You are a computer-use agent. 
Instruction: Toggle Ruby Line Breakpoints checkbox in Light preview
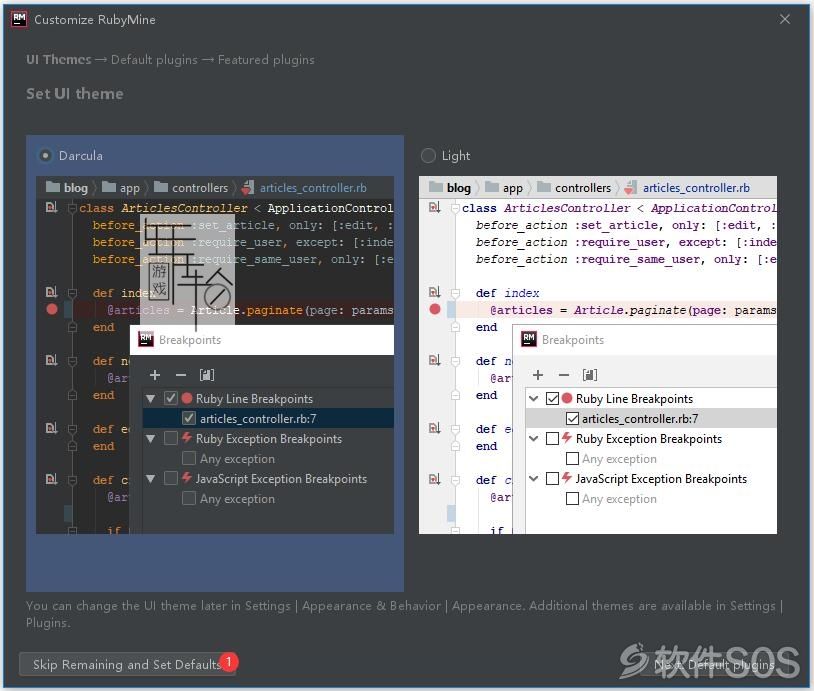pos(552,398)
